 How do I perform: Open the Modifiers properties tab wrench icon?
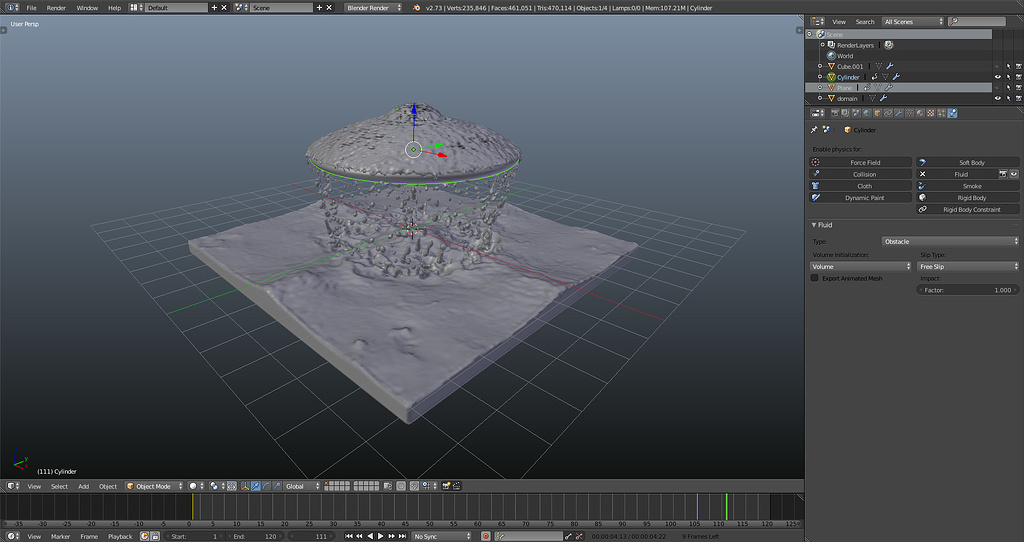(x=899, y=113)
